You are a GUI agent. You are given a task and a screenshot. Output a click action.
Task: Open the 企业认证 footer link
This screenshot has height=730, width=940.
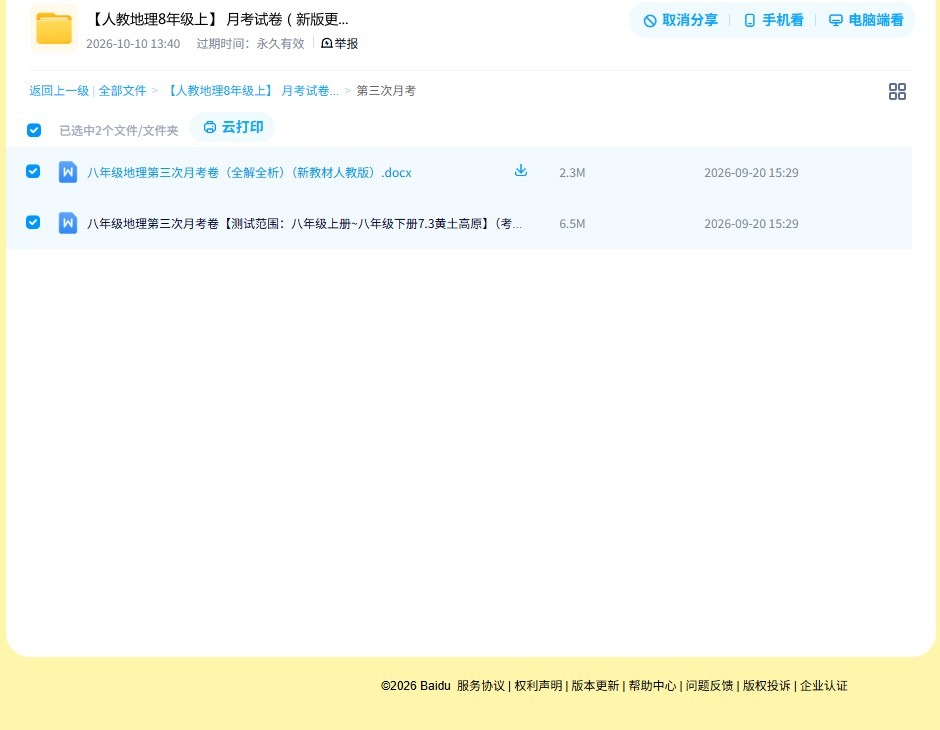coord(824,686)
